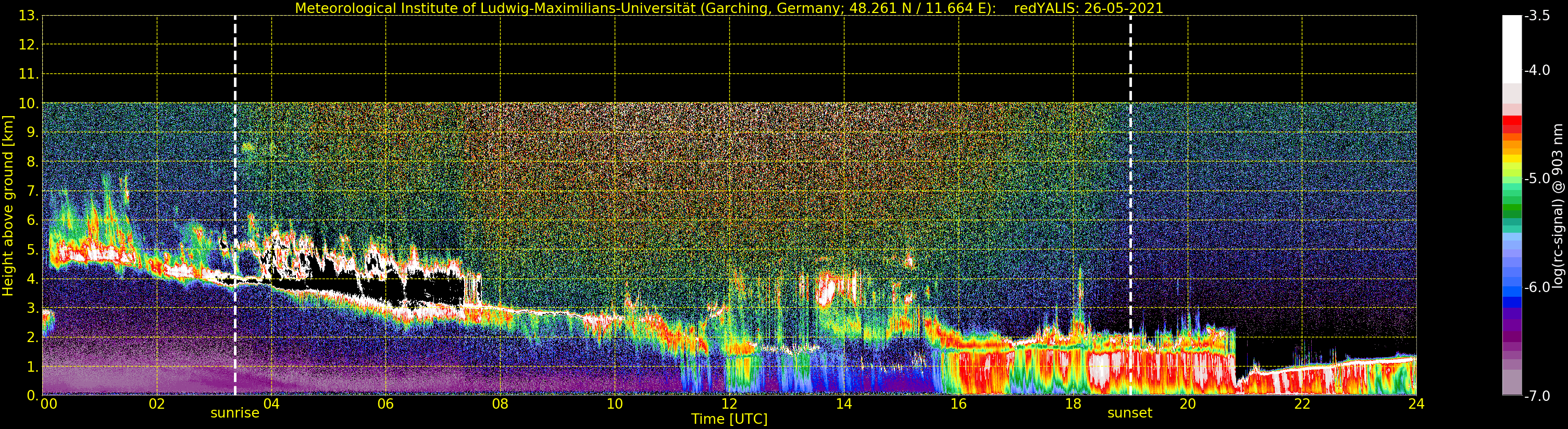Click the white dashed sunrise marker line

coord(235,206)
